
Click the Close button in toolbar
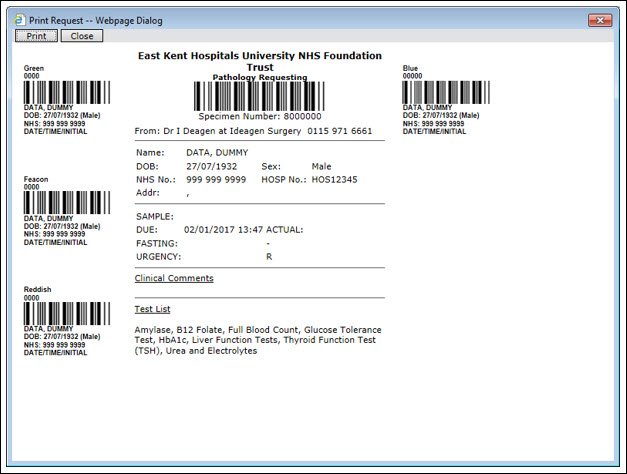82,36
